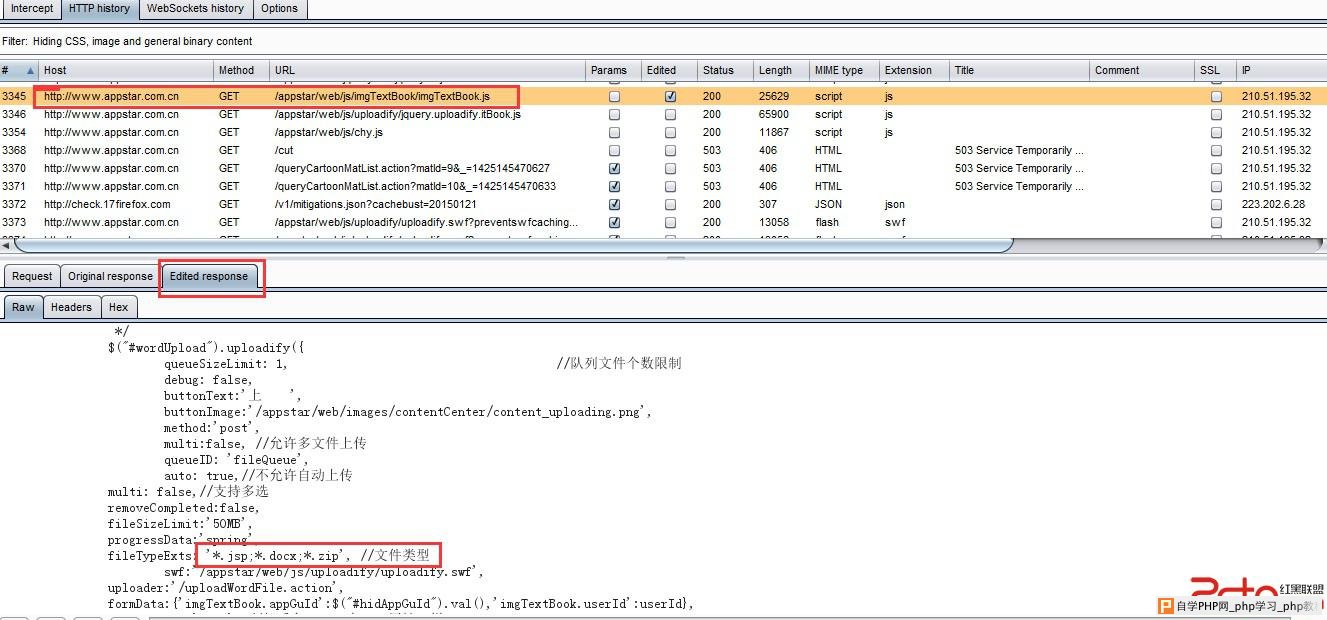Select the queryCartoonMatList matId=9 URL cell

point(412,168)
